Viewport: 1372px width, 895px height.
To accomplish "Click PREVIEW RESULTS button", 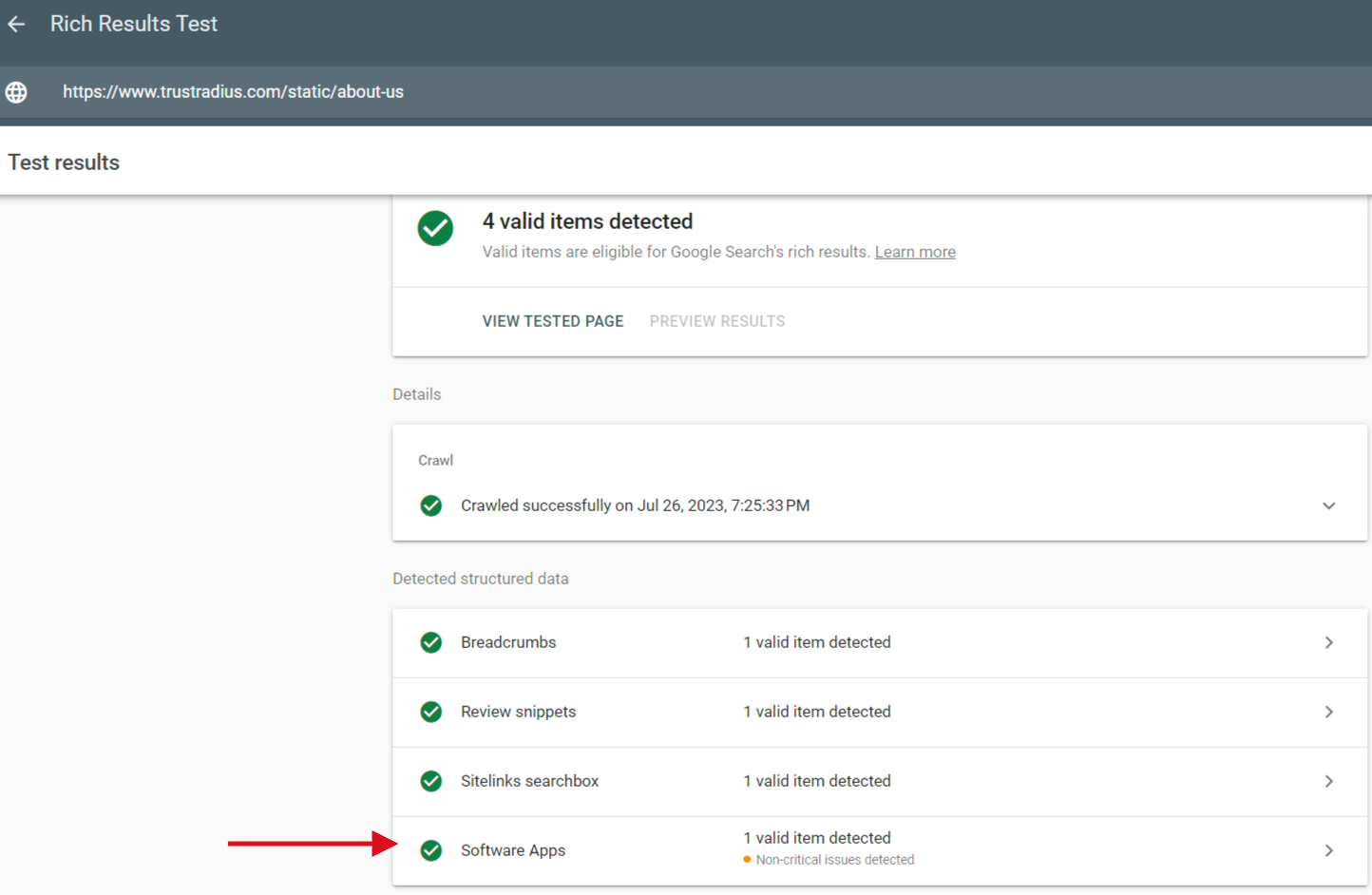I will tap(717, 321).
